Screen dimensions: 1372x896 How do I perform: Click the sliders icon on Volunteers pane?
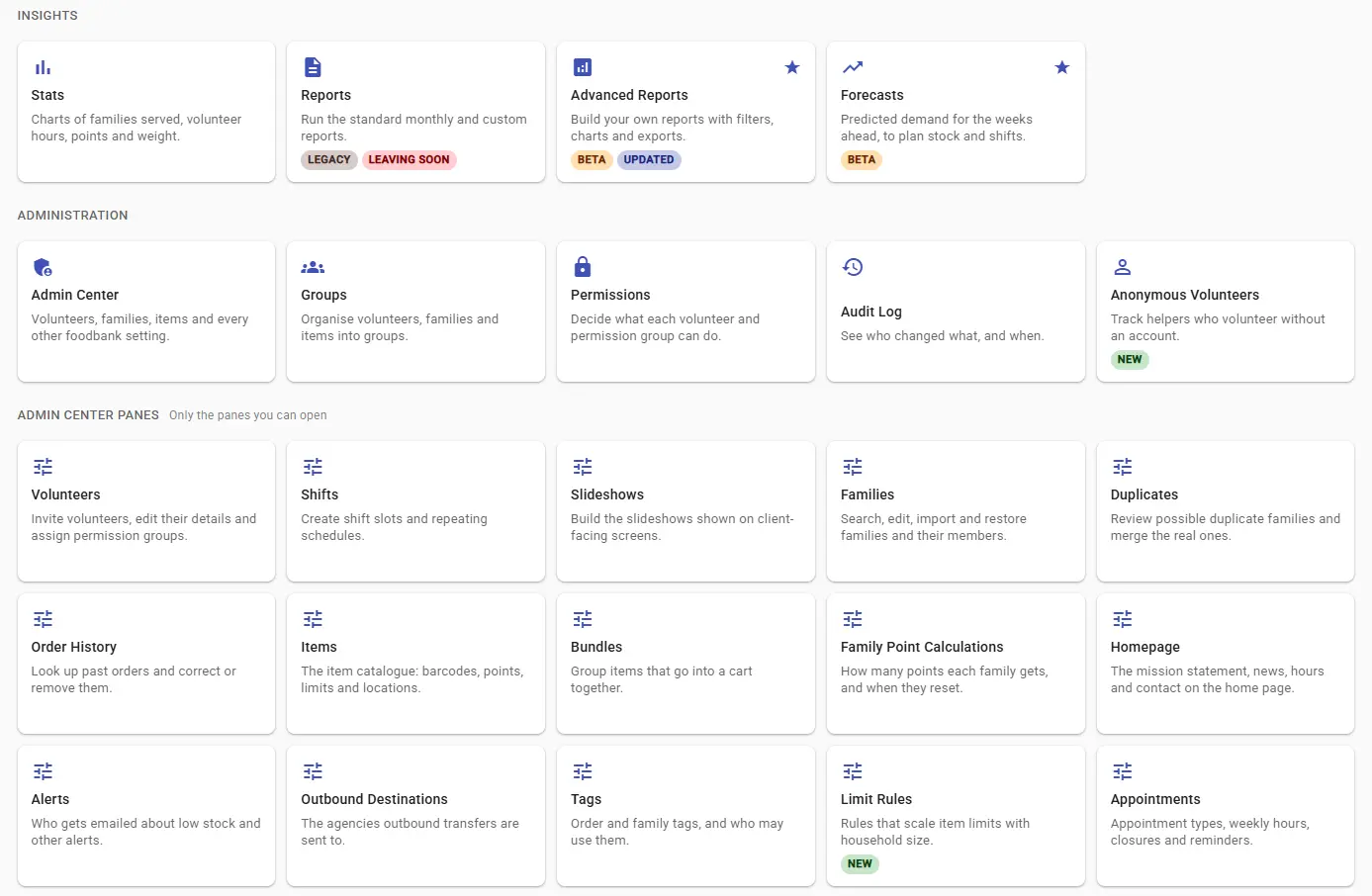pos(43,467)
